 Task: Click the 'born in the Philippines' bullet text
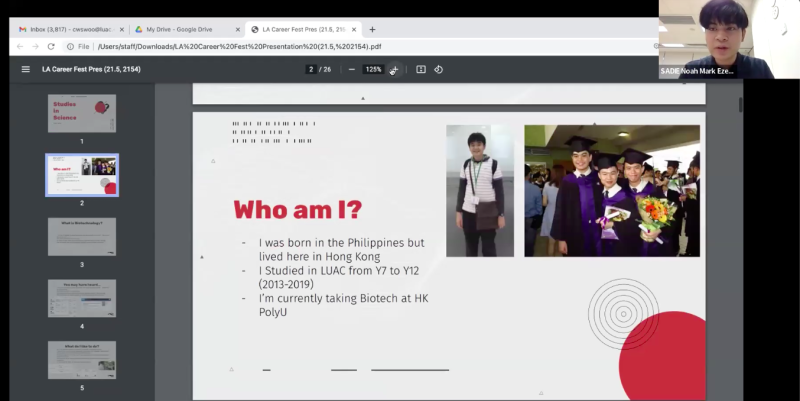pyautogui.click(x=341, y=249)
